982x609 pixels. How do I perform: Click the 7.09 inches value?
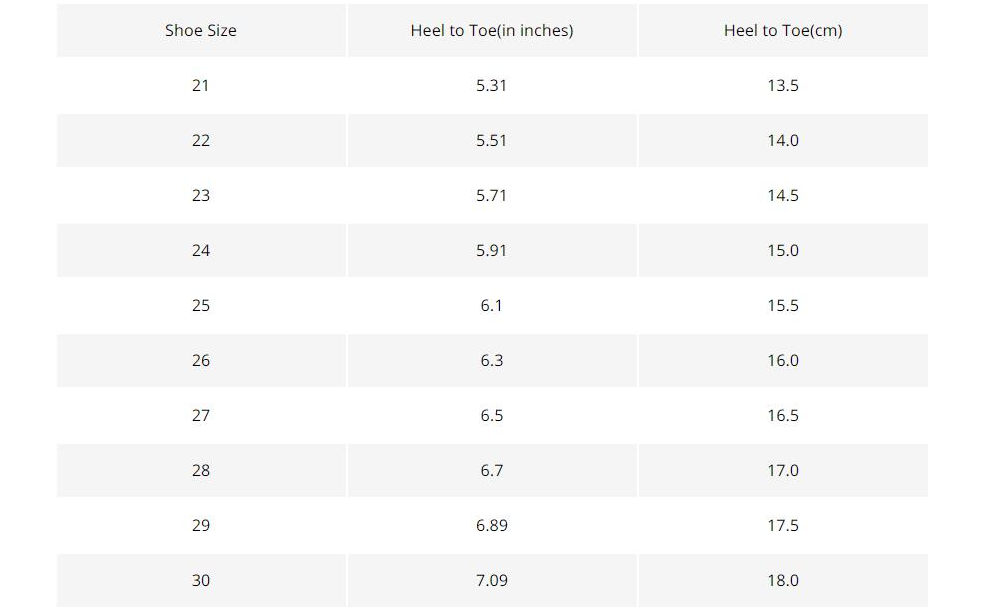(x=492, y=581)
